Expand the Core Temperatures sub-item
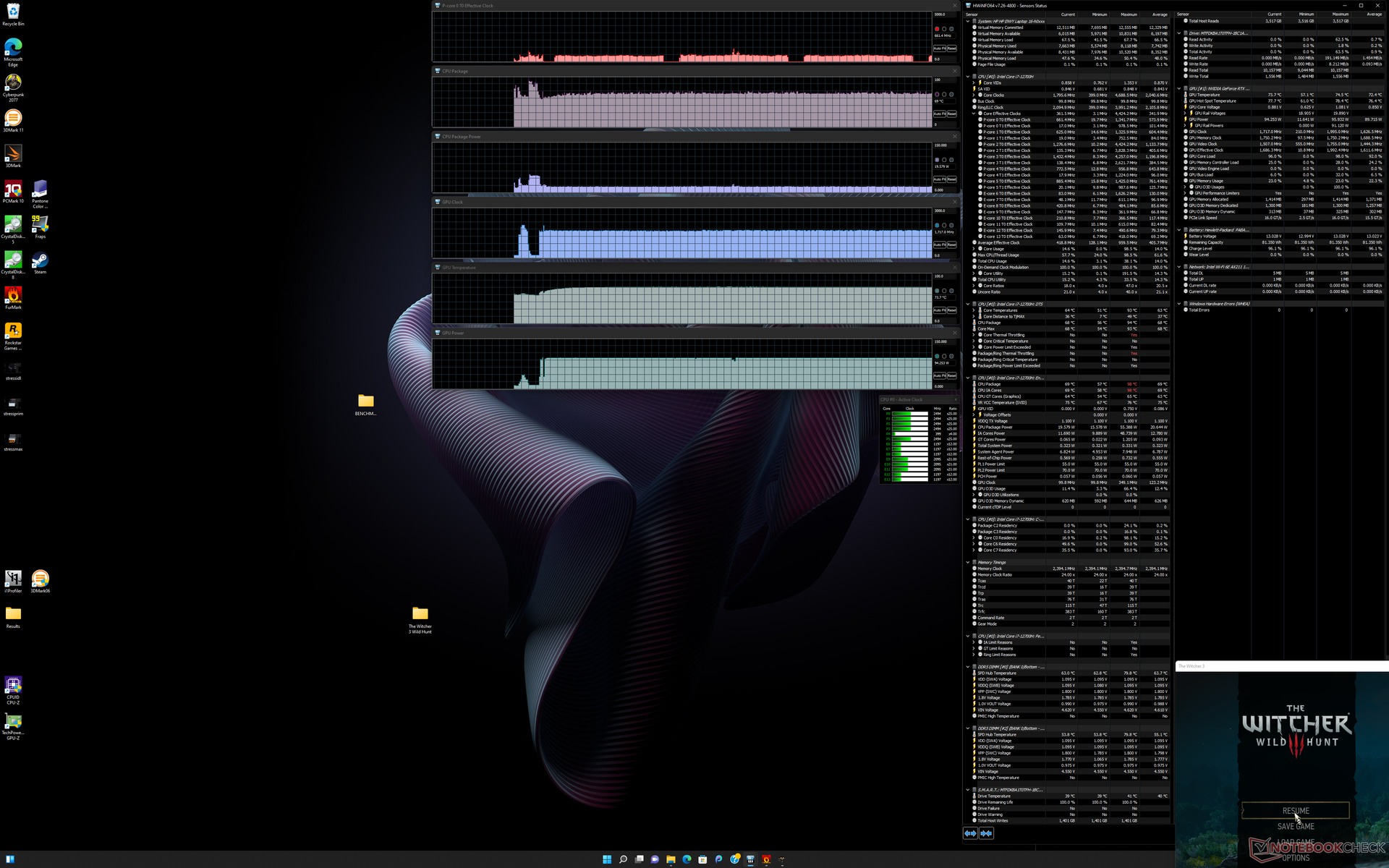This screenshot has height=868, width=1389. pos(974,310)
